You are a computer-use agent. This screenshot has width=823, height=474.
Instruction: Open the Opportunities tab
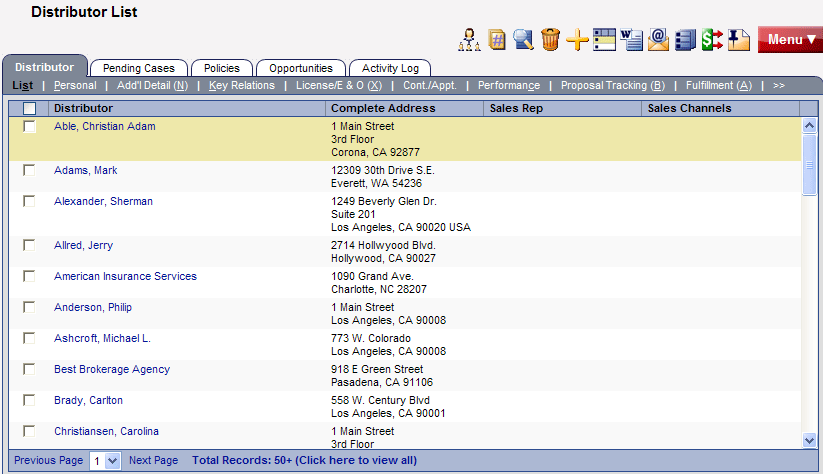click(301, 68)
